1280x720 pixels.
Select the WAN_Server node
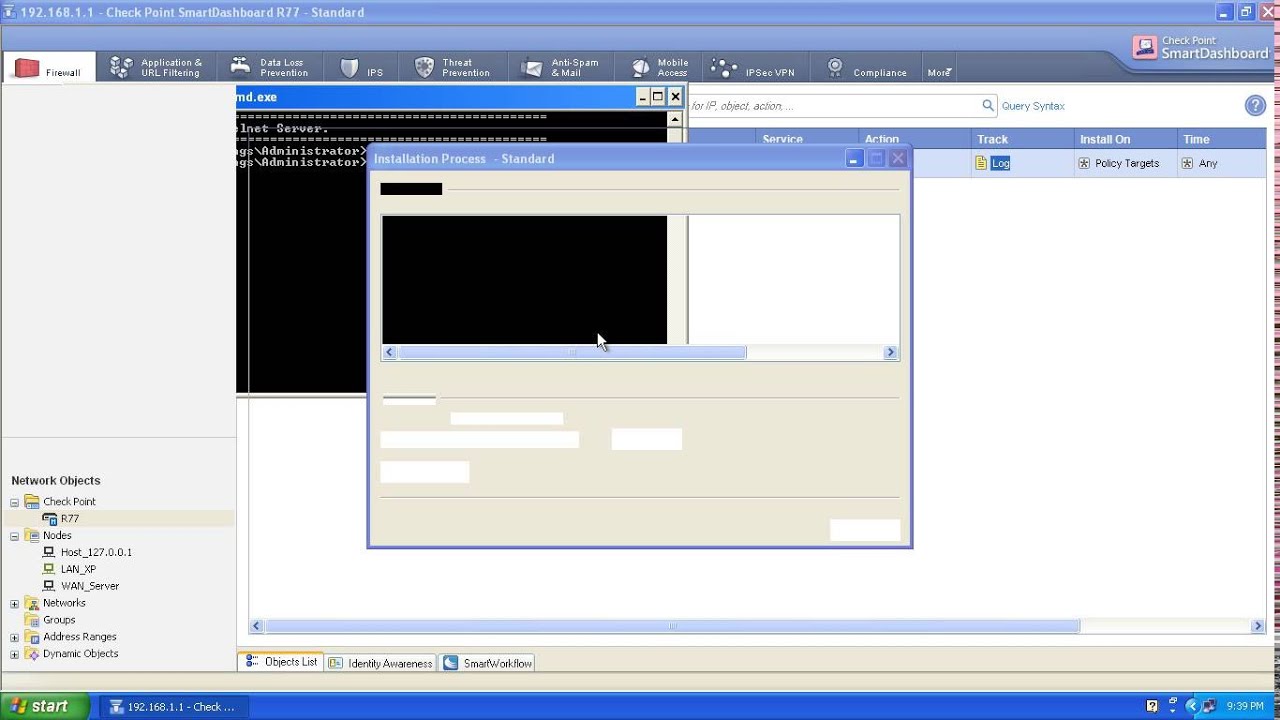coord(90,586)
